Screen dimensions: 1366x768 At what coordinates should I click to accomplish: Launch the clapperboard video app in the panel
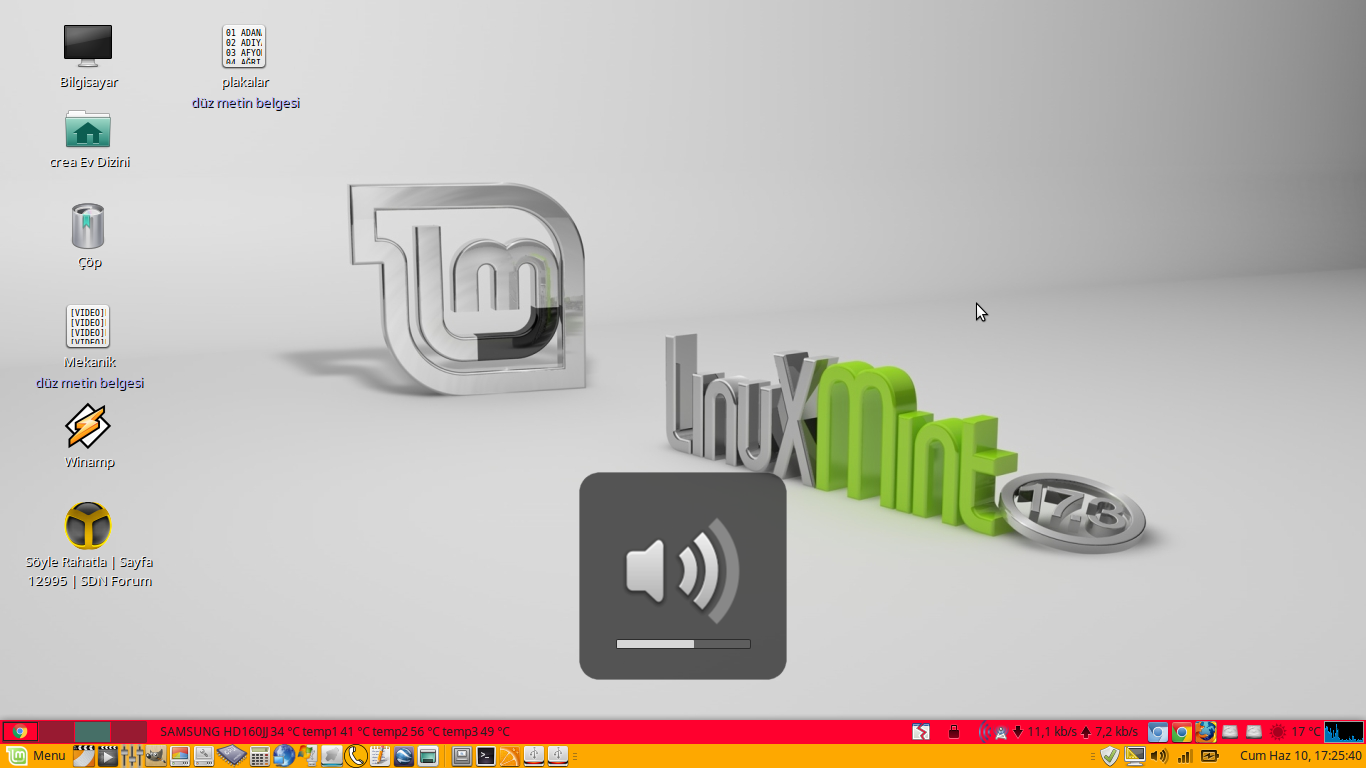(84, 756)
